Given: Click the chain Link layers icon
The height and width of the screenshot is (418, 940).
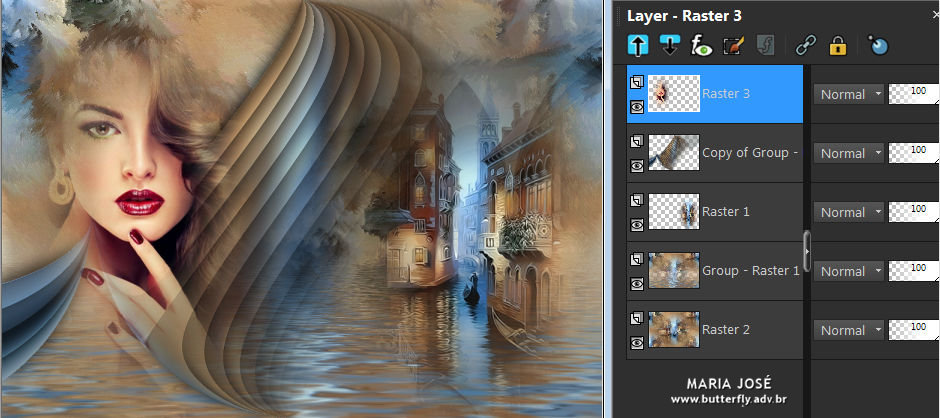Looking at the screenshot, I should pos(805,46).
